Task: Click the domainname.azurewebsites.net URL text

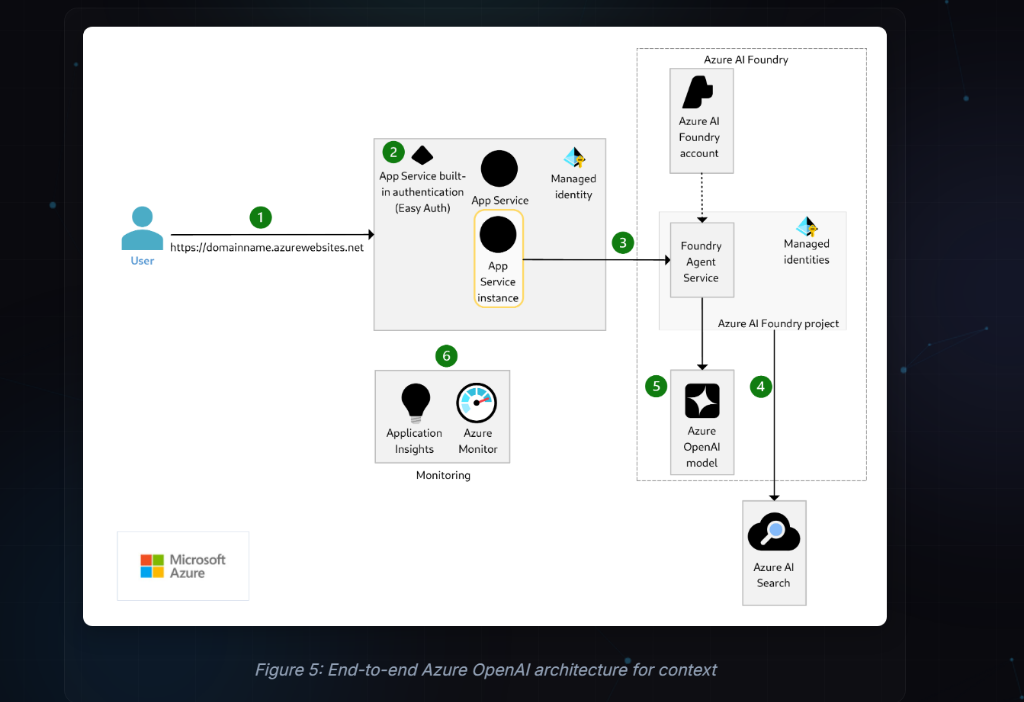Action: point(271,247)
